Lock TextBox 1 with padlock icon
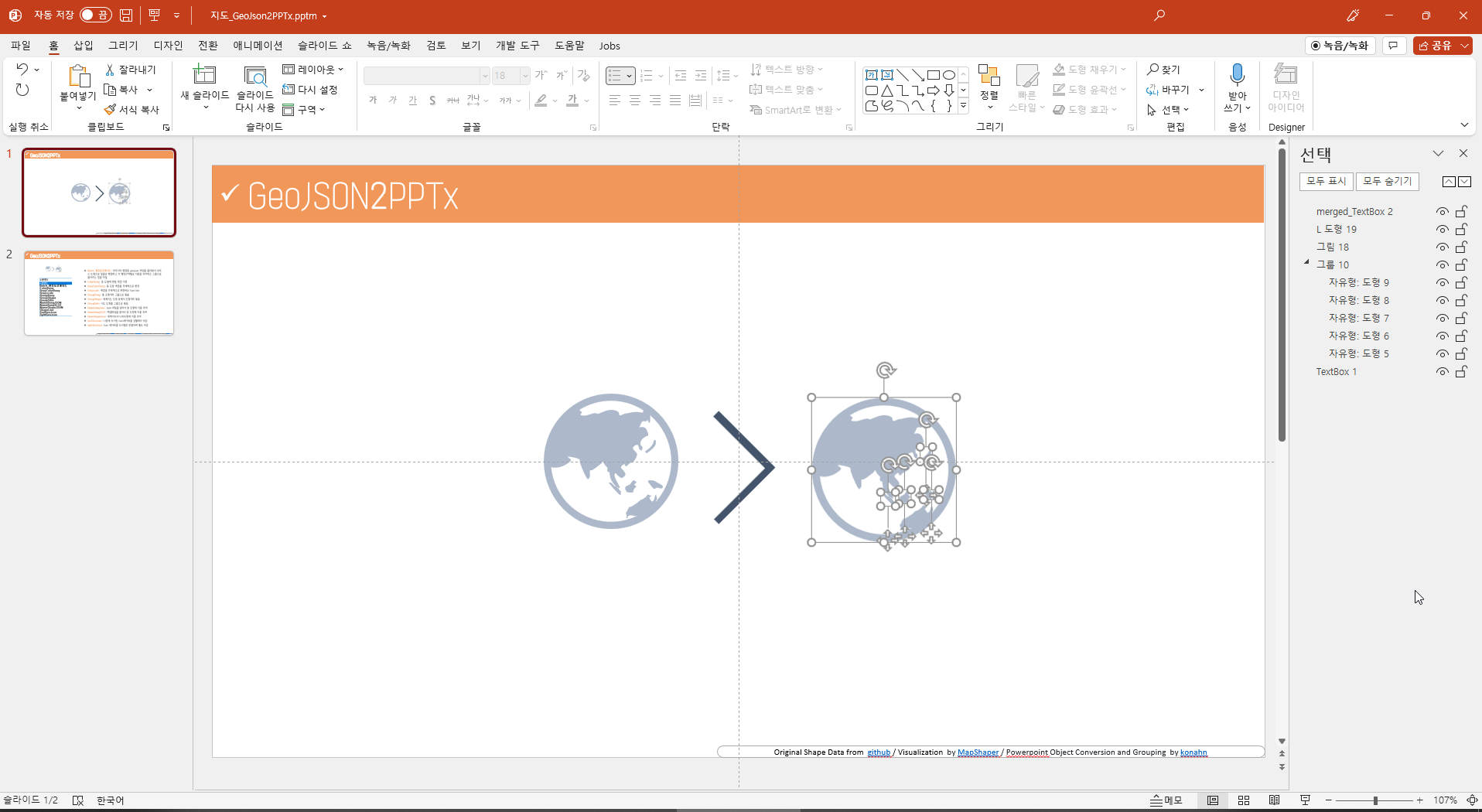1482x812 pixels. click(x=1461, y=372)
